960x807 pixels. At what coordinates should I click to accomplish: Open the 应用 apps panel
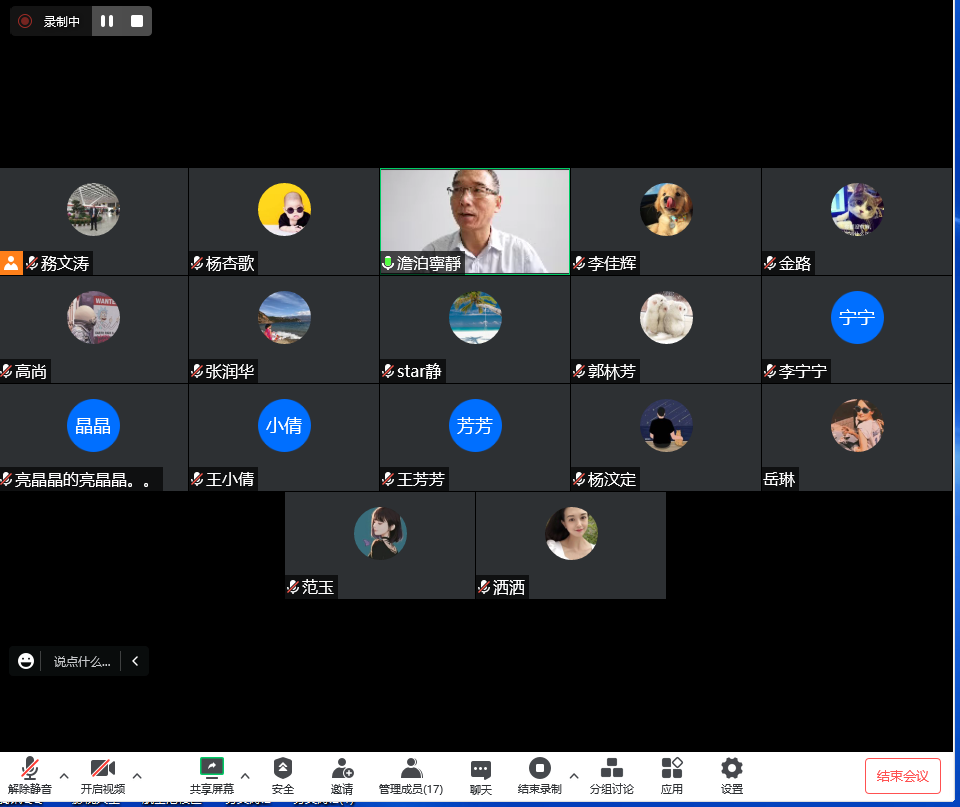click(x=672, y=774)
